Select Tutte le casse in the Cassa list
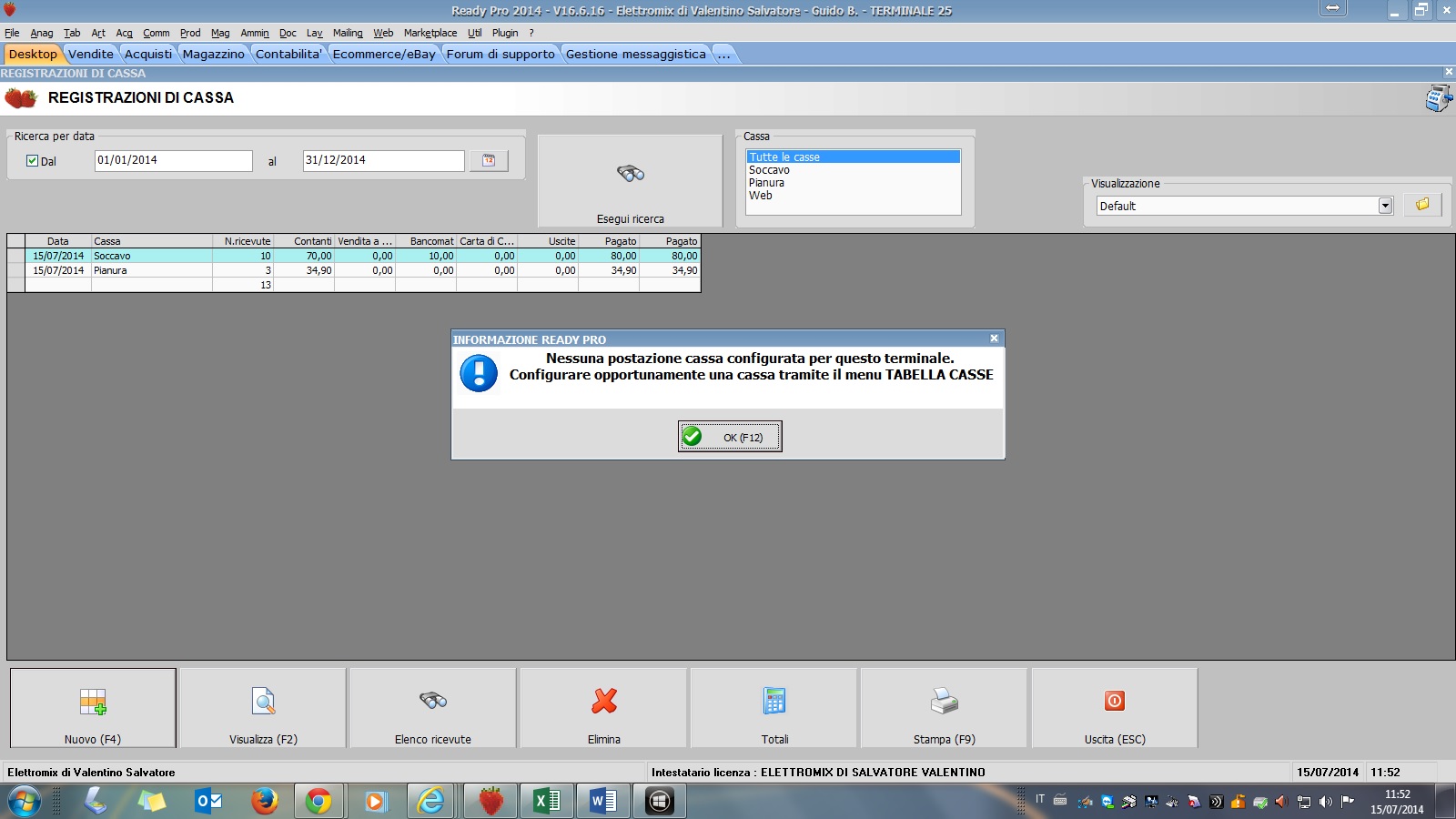Image resolution: width=1456 pixels, height=819 pixels. click(x=853, y=157)
